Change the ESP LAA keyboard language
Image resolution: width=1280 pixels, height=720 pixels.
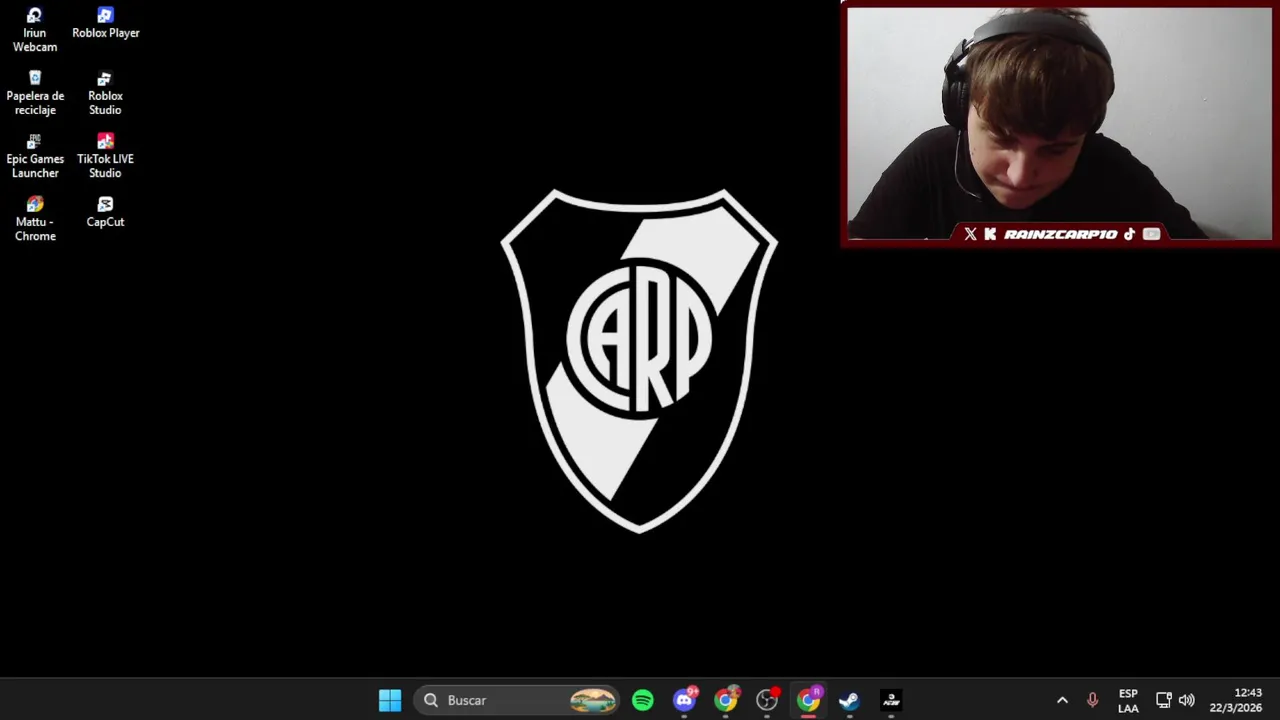tap(1128, 700)
